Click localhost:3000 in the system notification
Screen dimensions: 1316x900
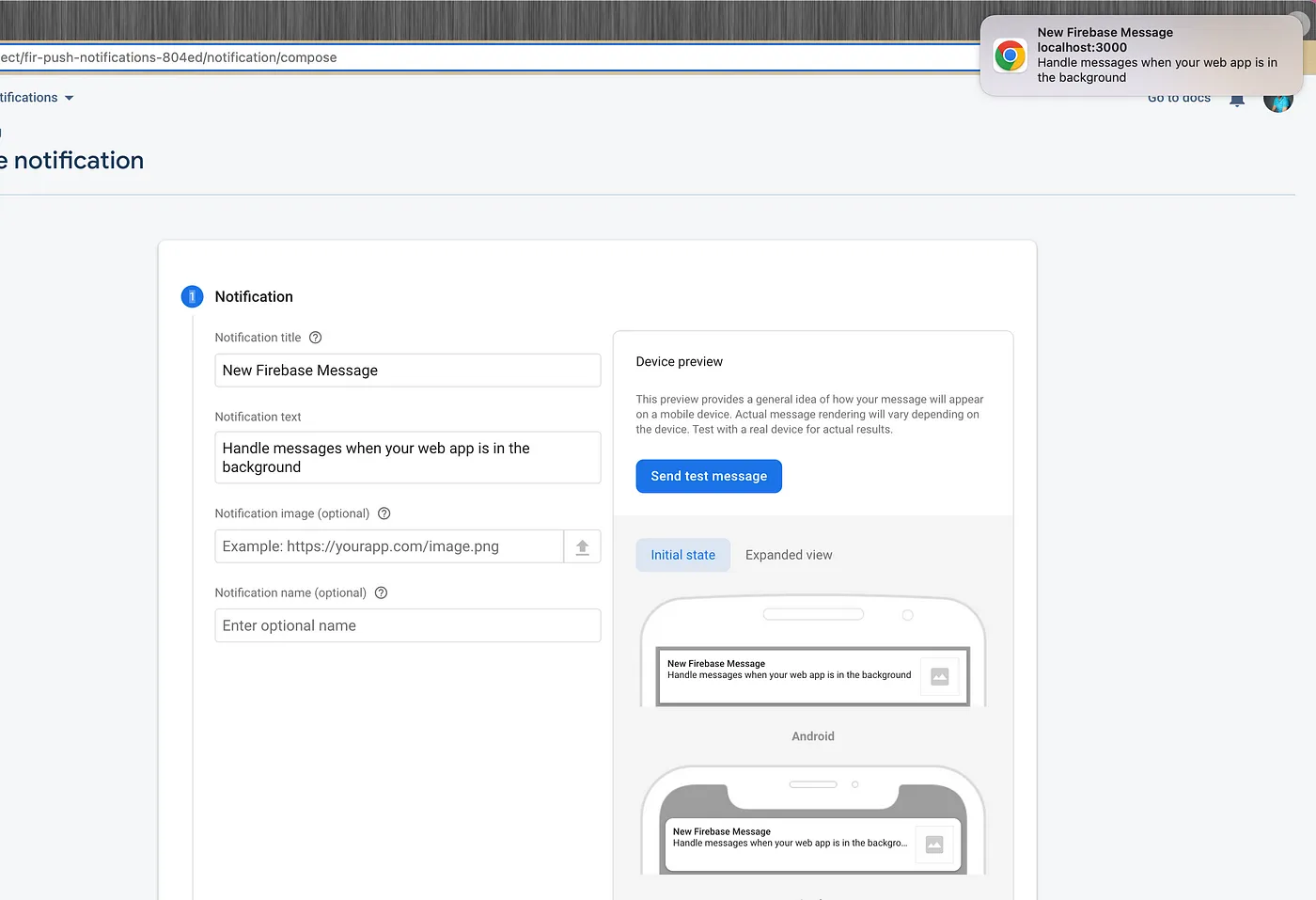1082,48
